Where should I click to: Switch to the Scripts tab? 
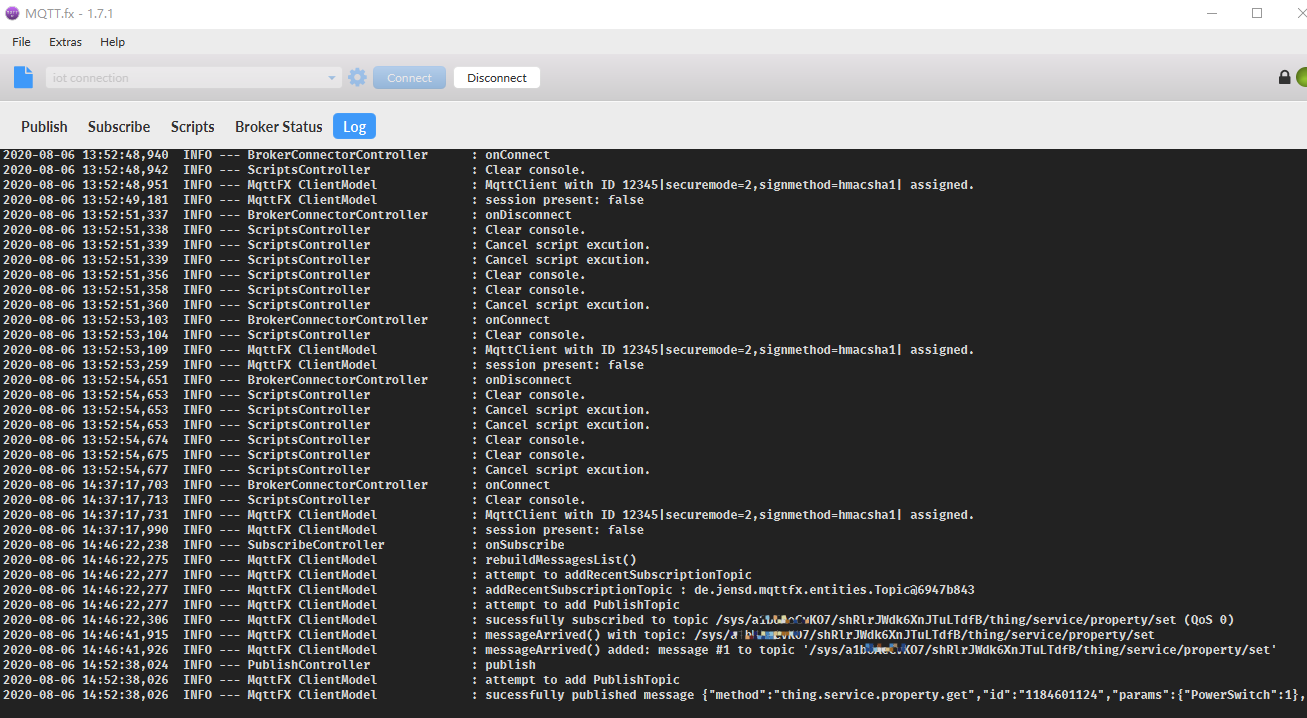193,126
